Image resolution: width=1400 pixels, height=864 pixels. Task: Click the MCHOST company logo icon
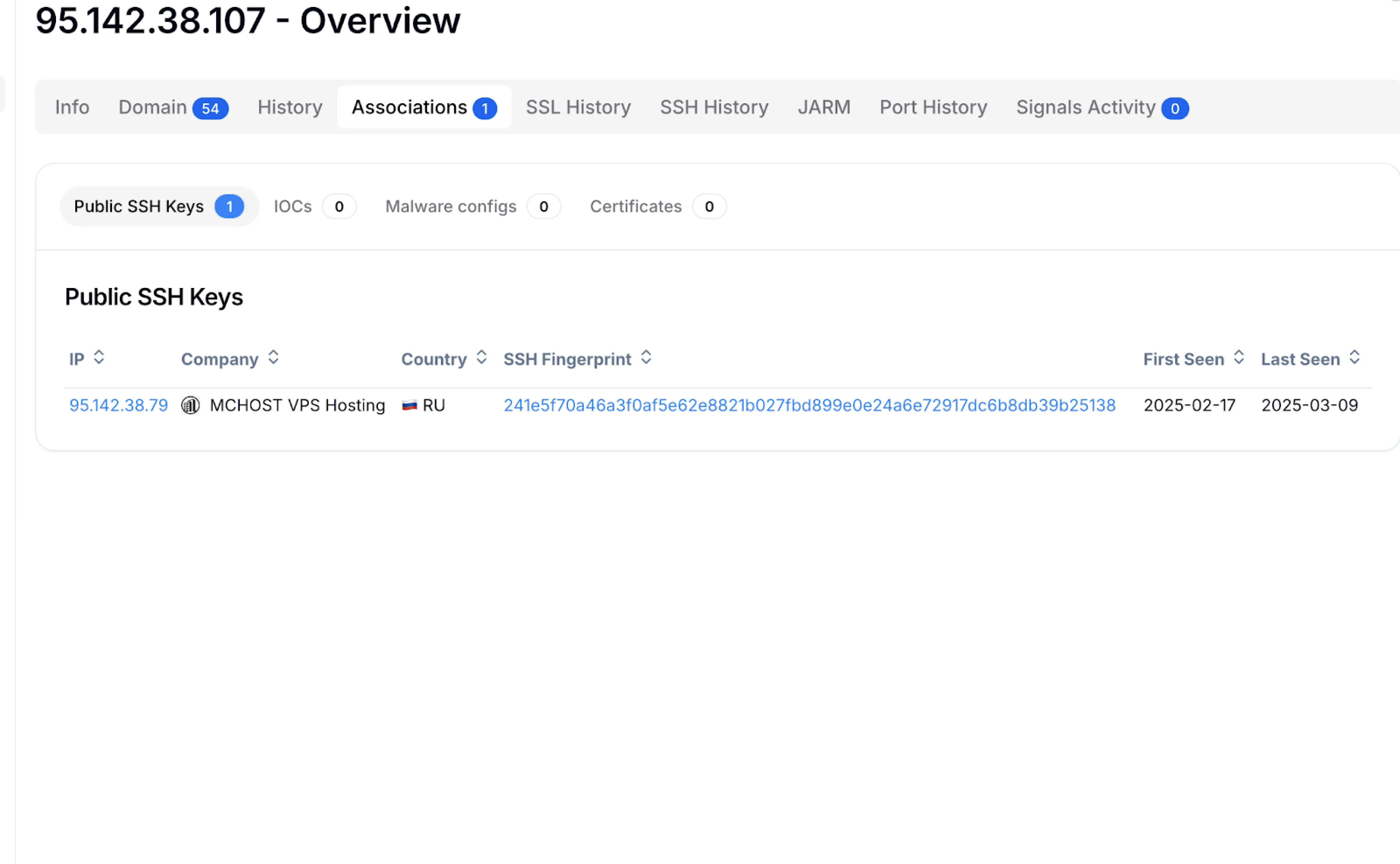point(190,405)
